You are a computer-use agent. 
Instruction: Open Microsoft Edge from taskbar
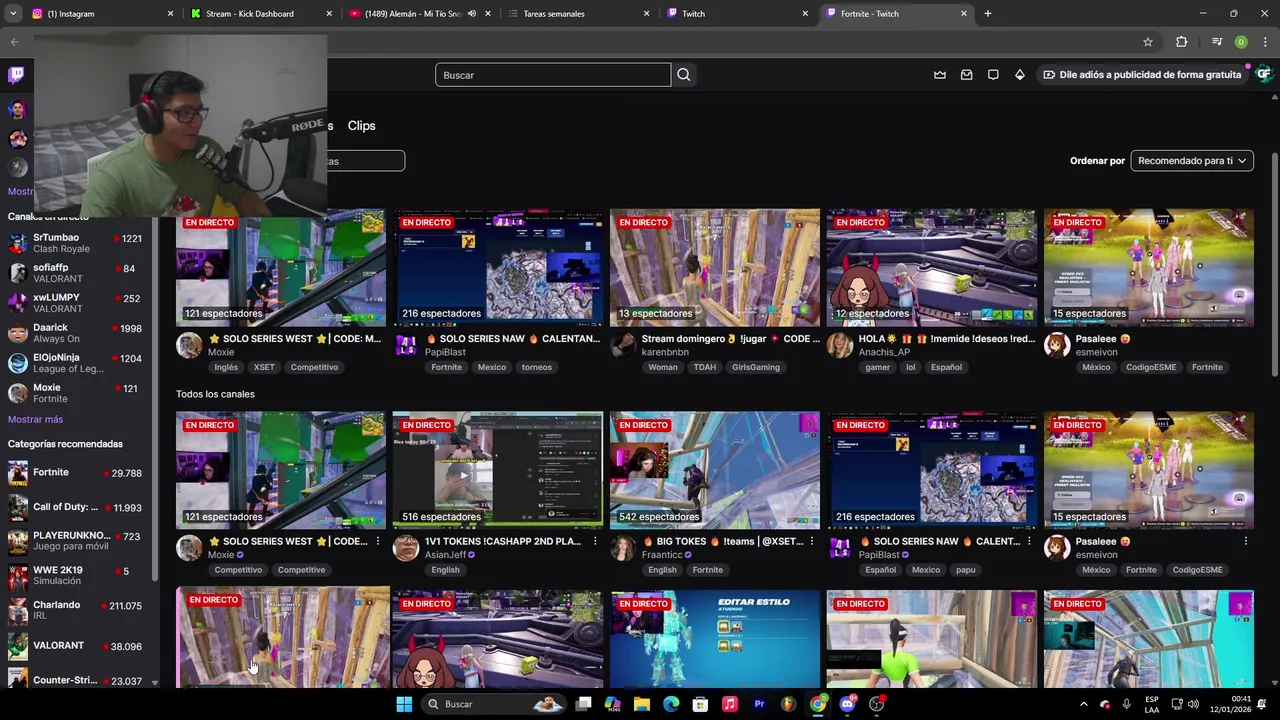tap(671, 704)
